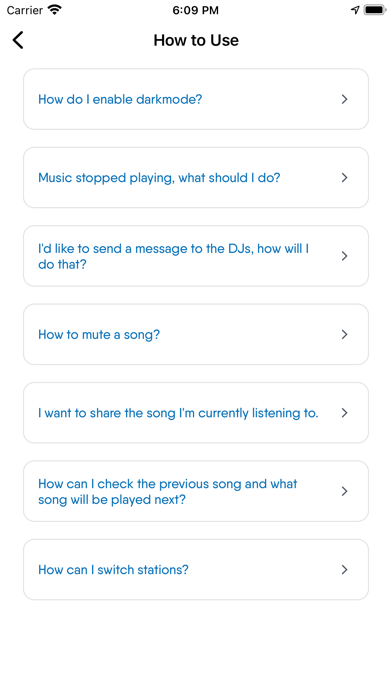Expand chevron beside music stopped question
This screenshot has height=696, width=392.
[x=344, y=178]
